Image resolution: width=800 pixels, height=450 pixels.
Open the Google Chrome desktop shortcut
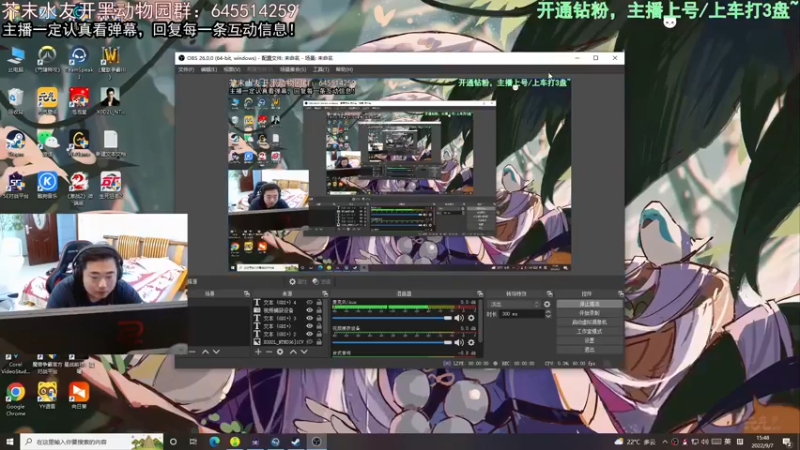(x=16, y=398)
